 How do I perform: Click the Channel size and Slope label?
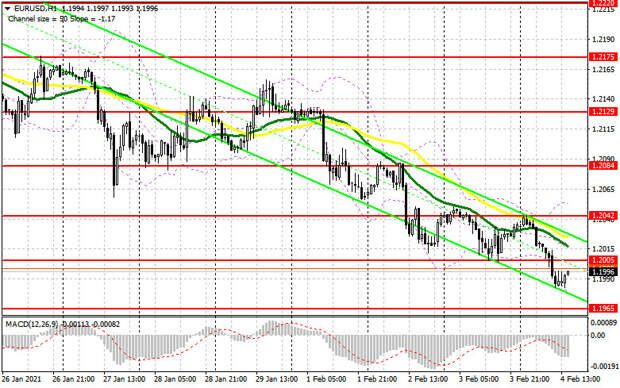(x=62, y=19)
